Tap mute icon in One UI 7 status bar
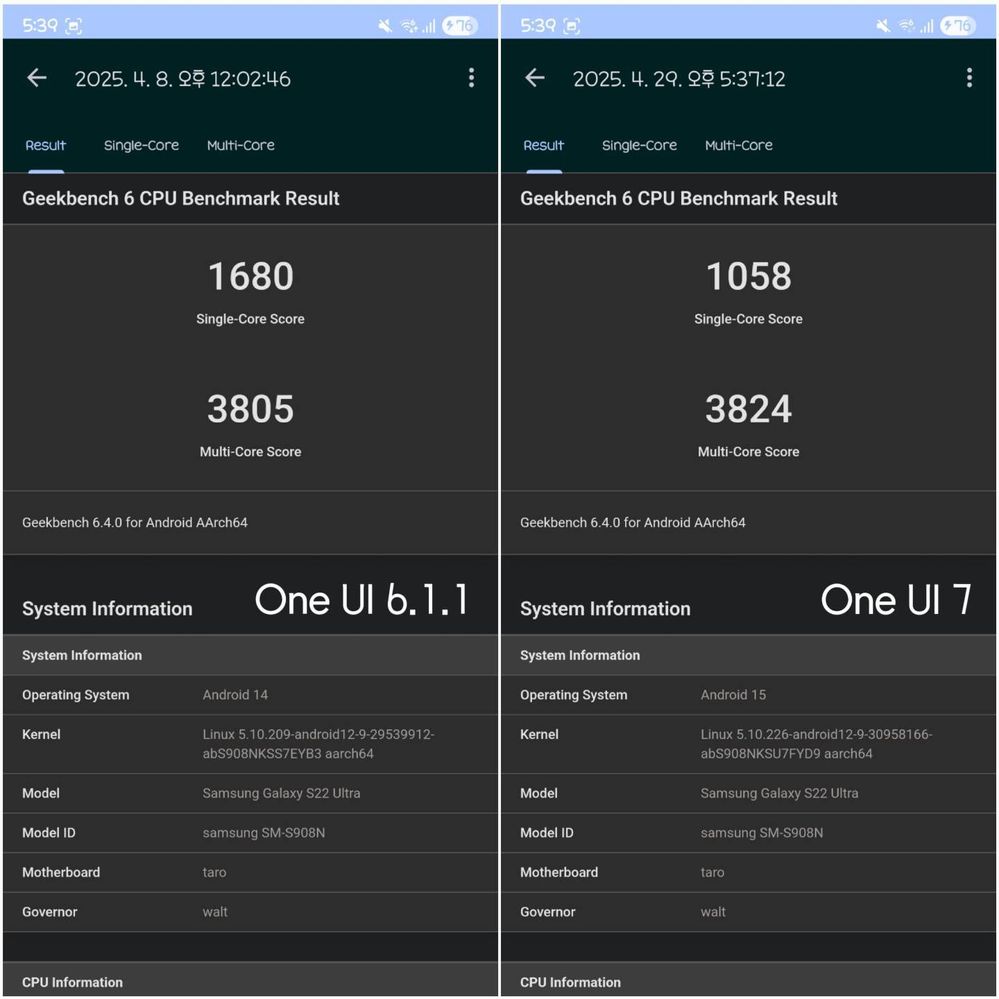 (x=883, y=25)
